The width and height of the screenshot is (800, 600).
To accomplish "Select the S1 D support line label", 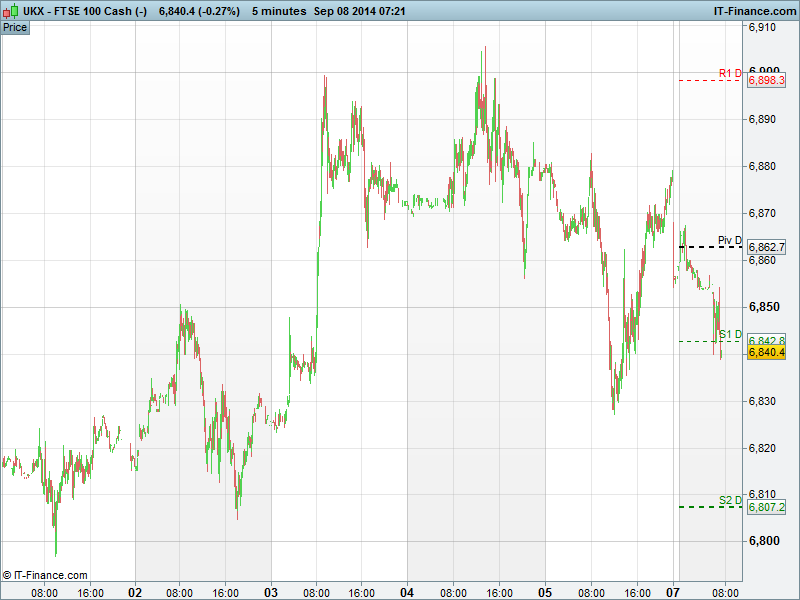I will [730, 334].
